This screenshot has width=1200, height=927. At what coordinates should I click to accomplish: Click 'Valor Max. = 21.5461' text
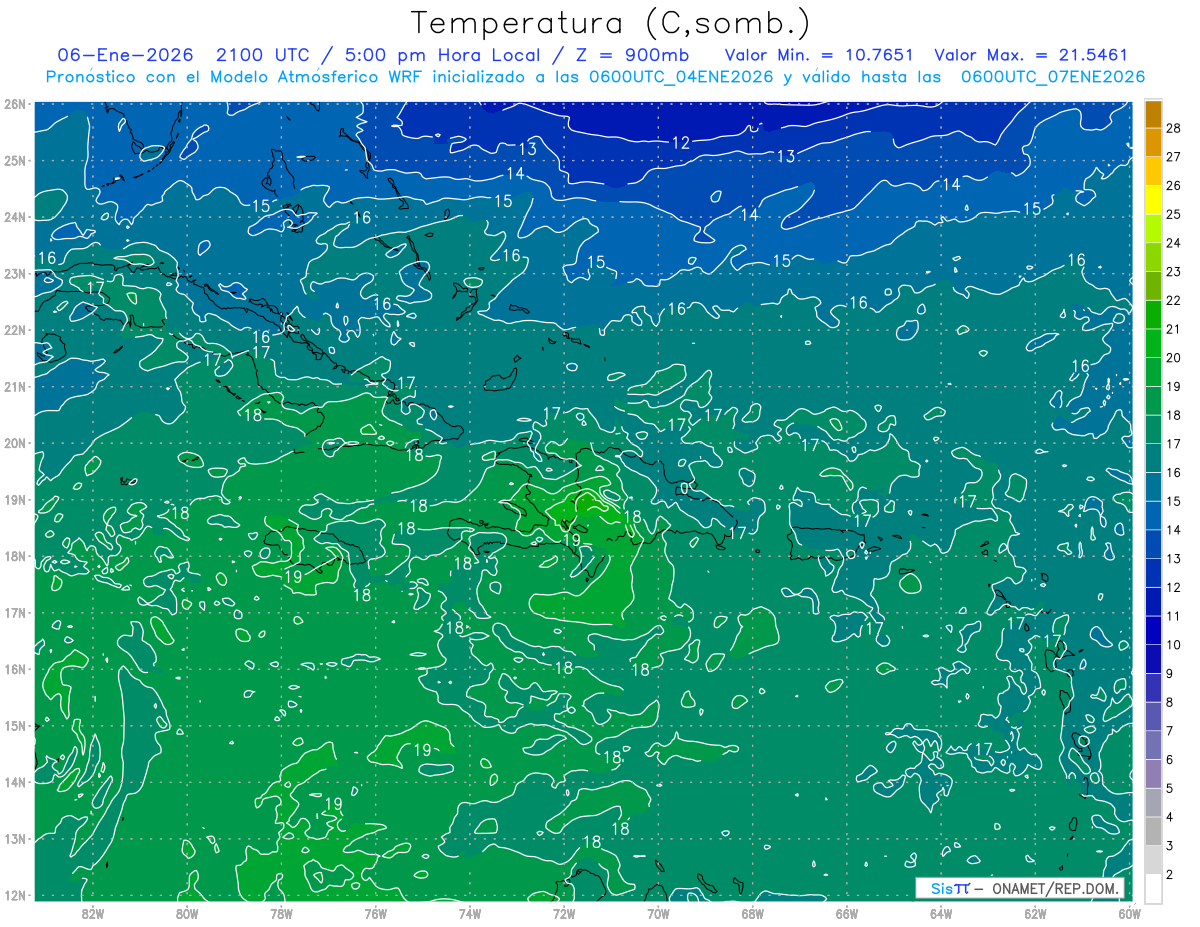pos(1030,56)
